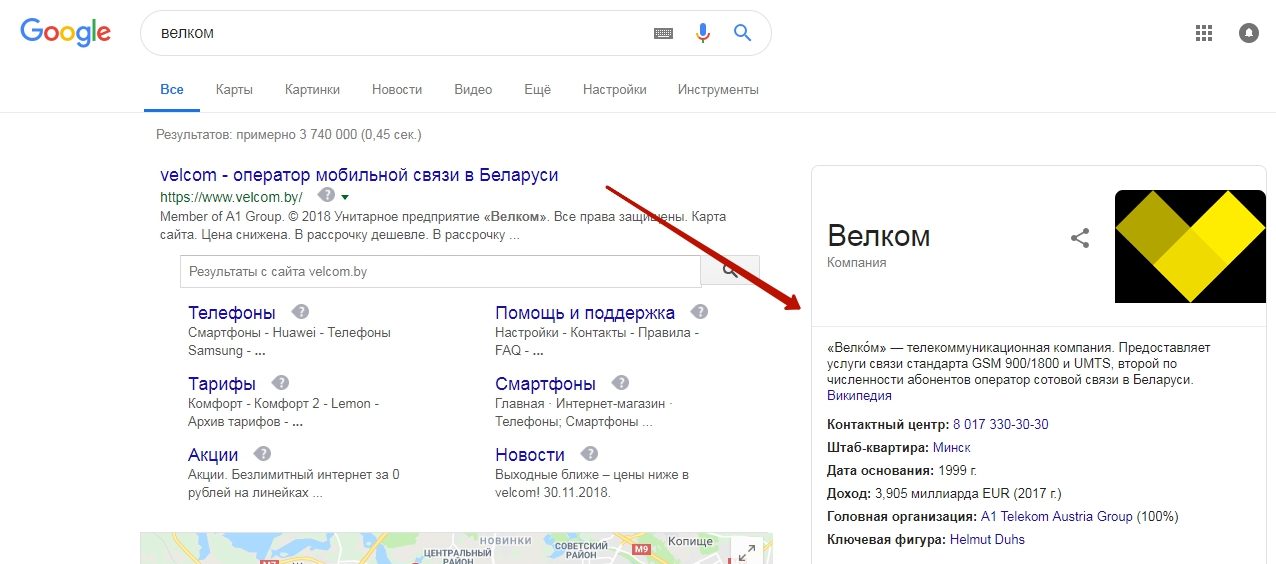The image size is (1276, 564).
Task: Open the dropdown arrow beside velcom.by URL
Action: click(x=345, y=197)
